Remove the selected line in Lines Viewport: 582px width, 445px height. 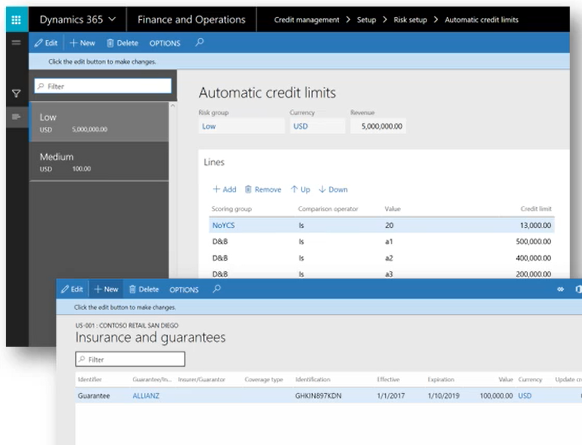263,190
